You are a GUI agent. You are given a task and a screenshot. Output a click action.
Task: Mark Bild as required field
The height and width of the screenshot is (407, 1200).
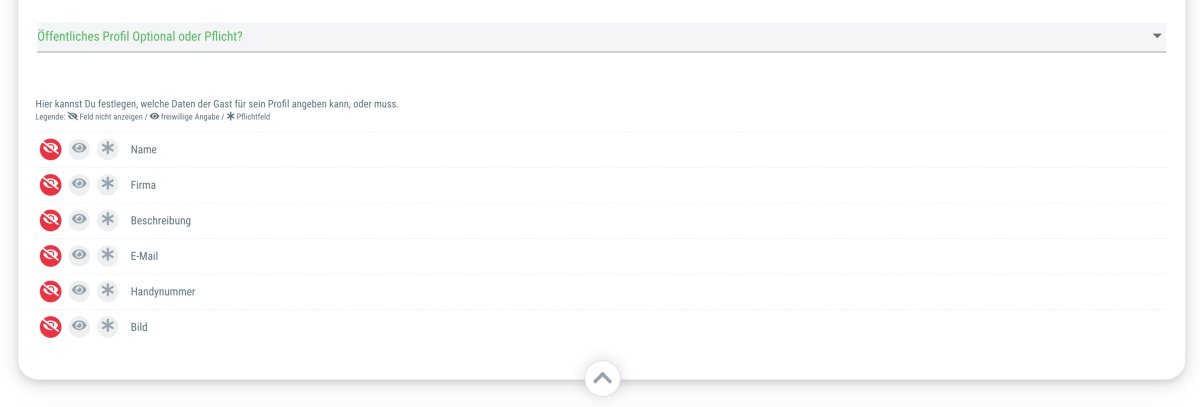pos(108,327)
